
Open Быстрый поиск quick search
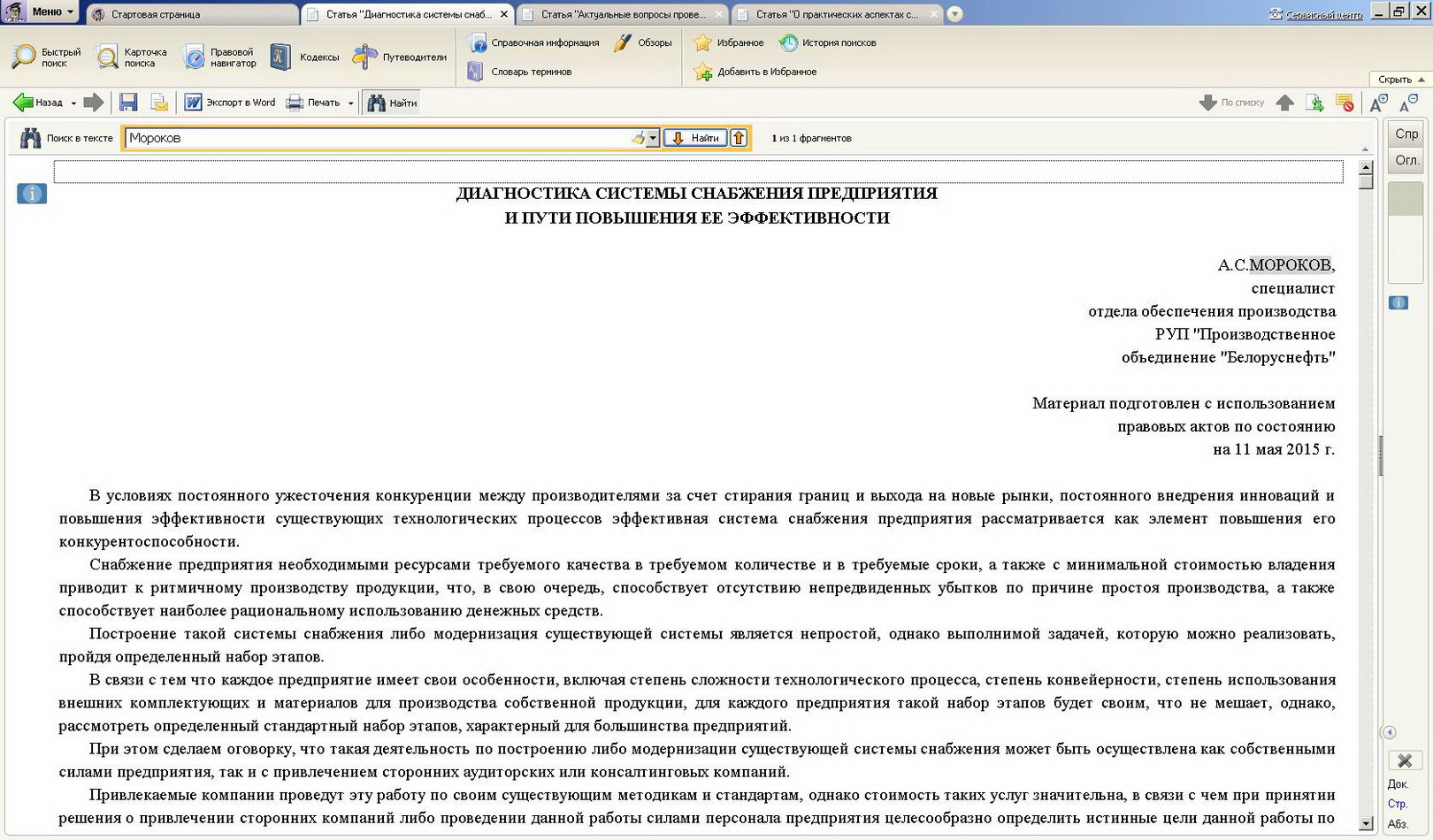46,57
